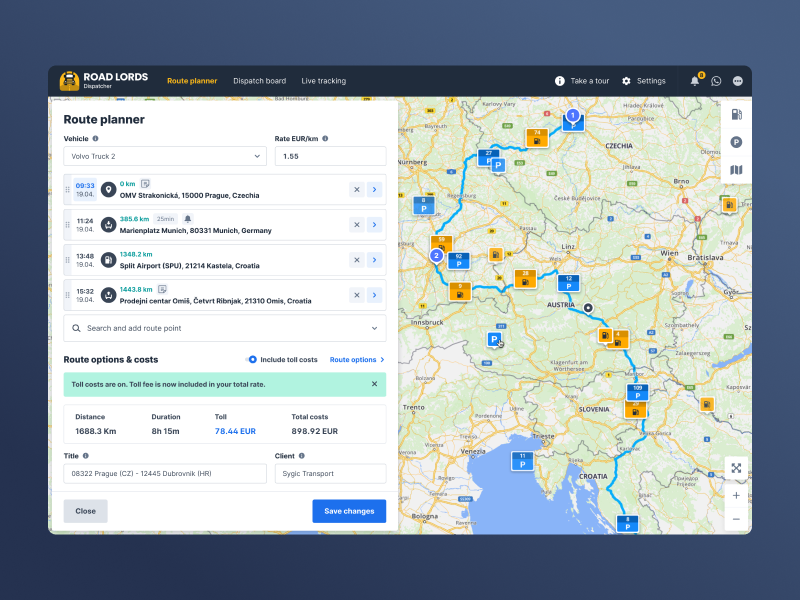Viewport: 800px width, 600px height.
Task: Click Take a tour link
Action: coord(582,81)
